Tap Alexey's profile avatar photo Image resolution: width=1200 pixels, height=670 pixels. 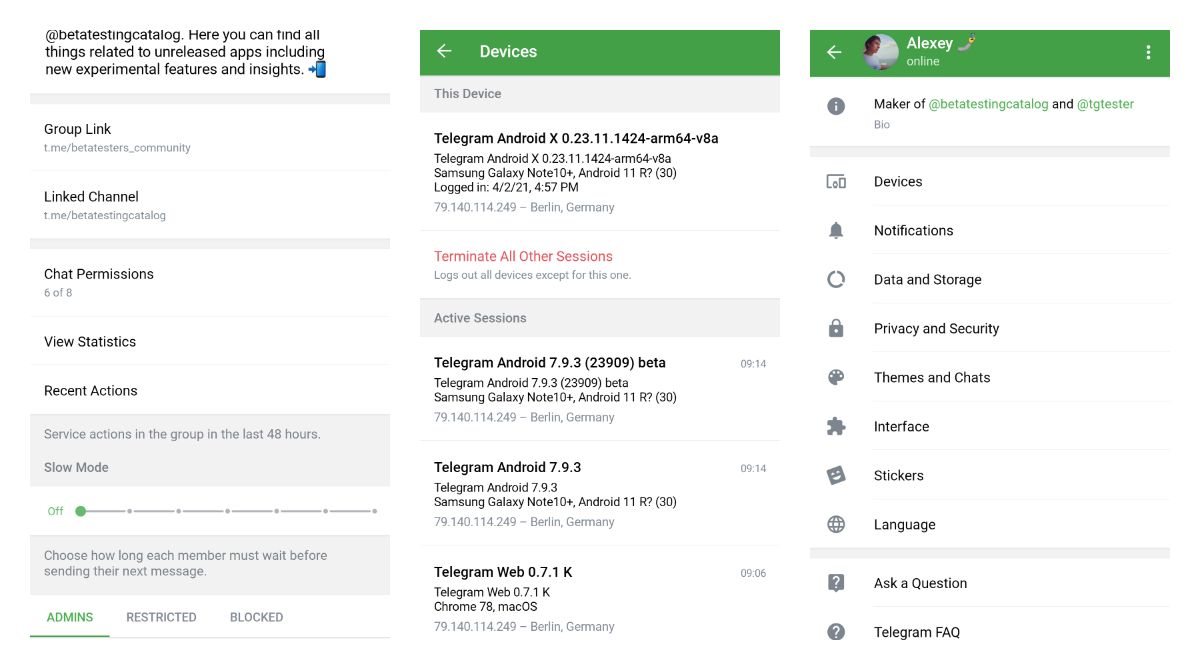point(881,52)
